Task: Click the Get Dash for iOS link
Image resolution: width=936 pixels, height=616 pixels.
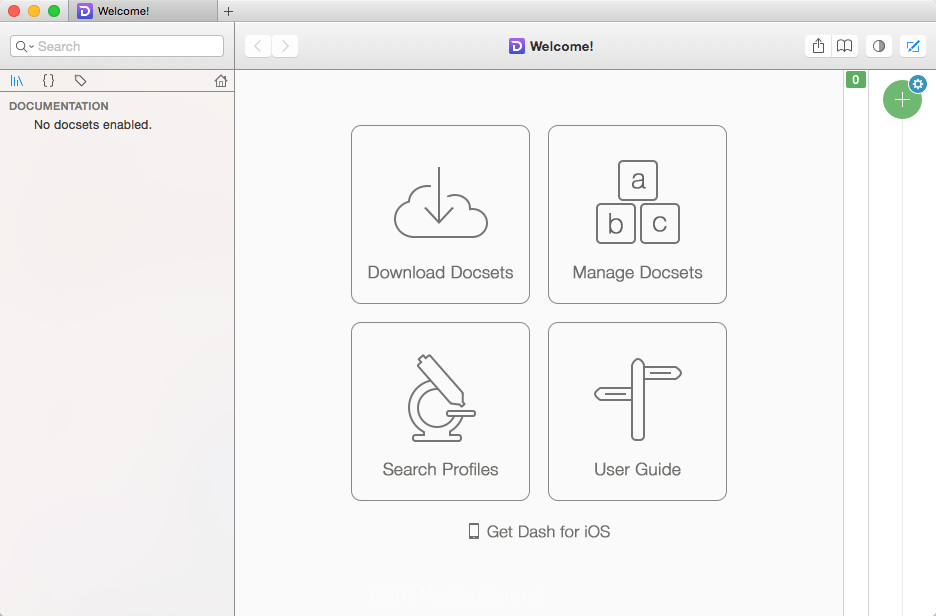Action: point(540,531)
